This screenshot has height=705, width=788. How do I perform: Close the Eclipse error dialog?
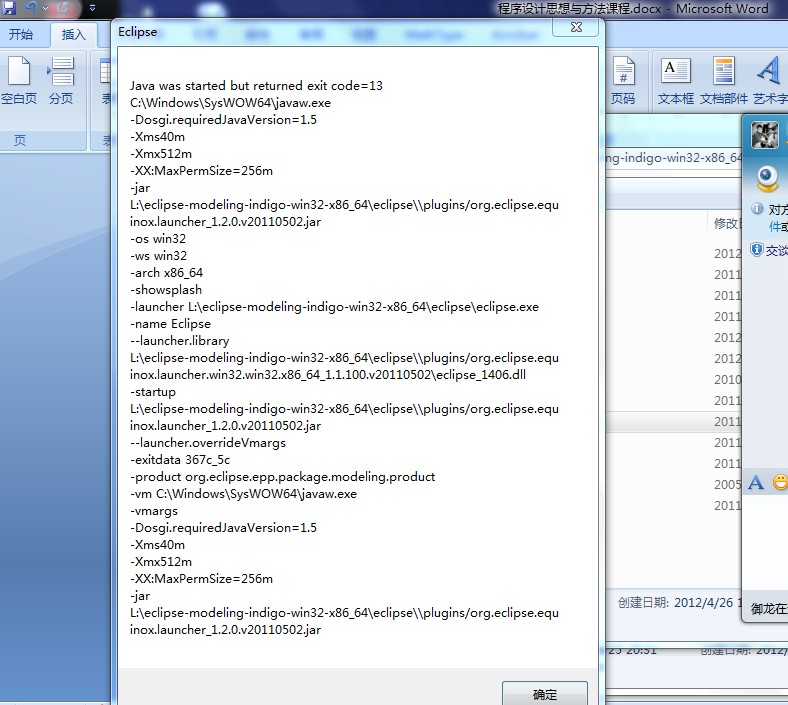(575, 28)
